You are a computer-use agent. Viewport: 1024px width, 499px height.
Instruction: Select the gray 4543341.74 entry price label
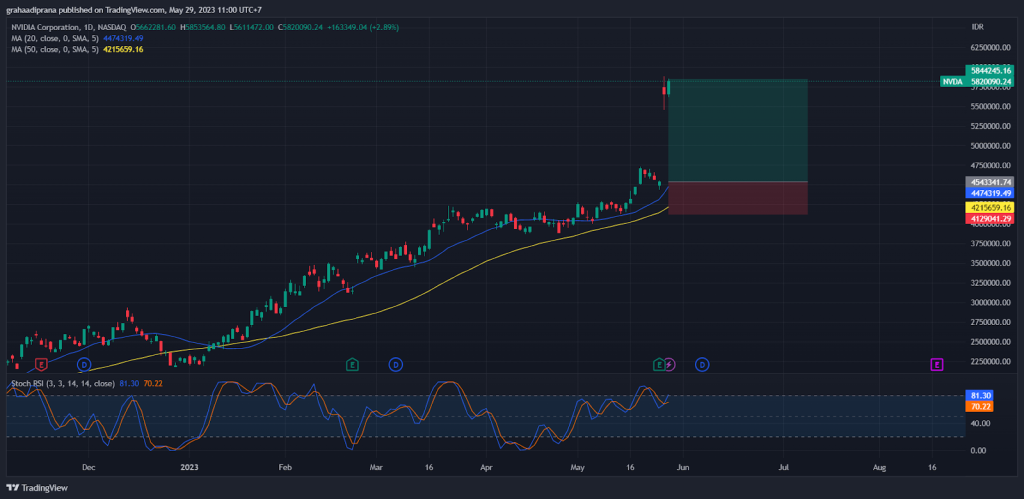(989, 182)
